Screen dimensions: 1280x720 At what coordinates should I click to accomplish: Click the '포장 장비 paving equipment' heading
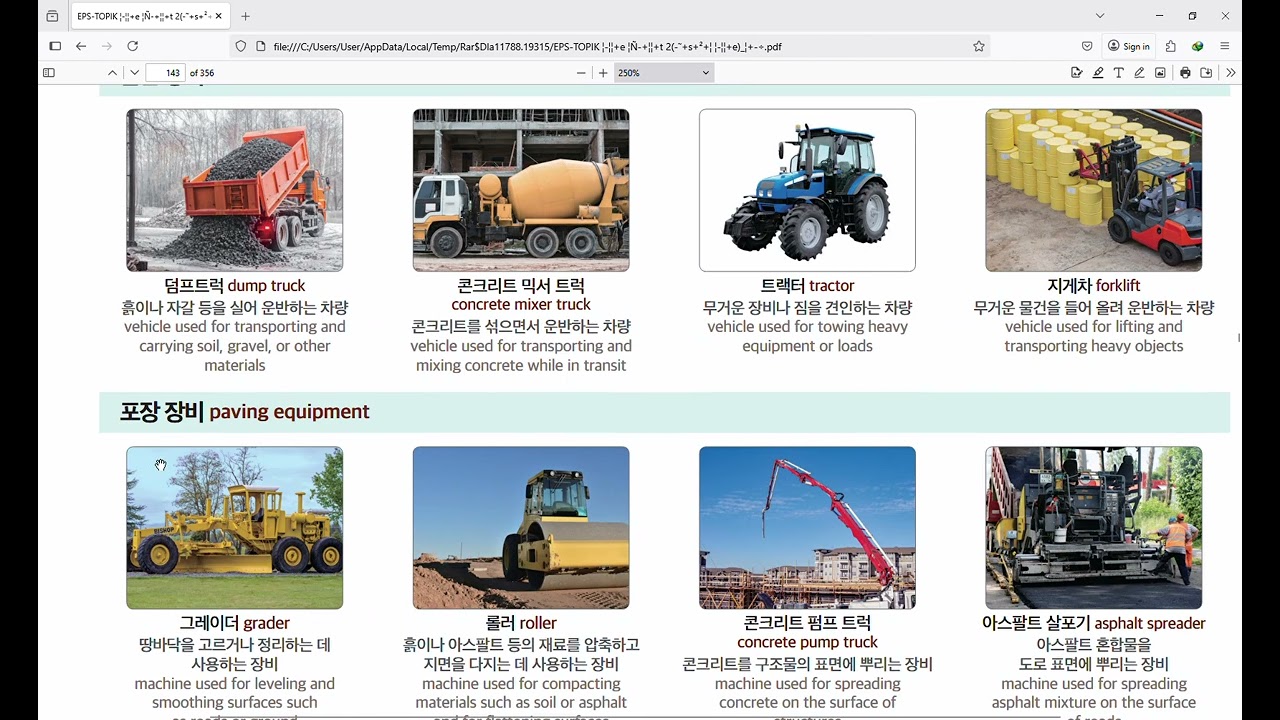click(x=245, y=411)
